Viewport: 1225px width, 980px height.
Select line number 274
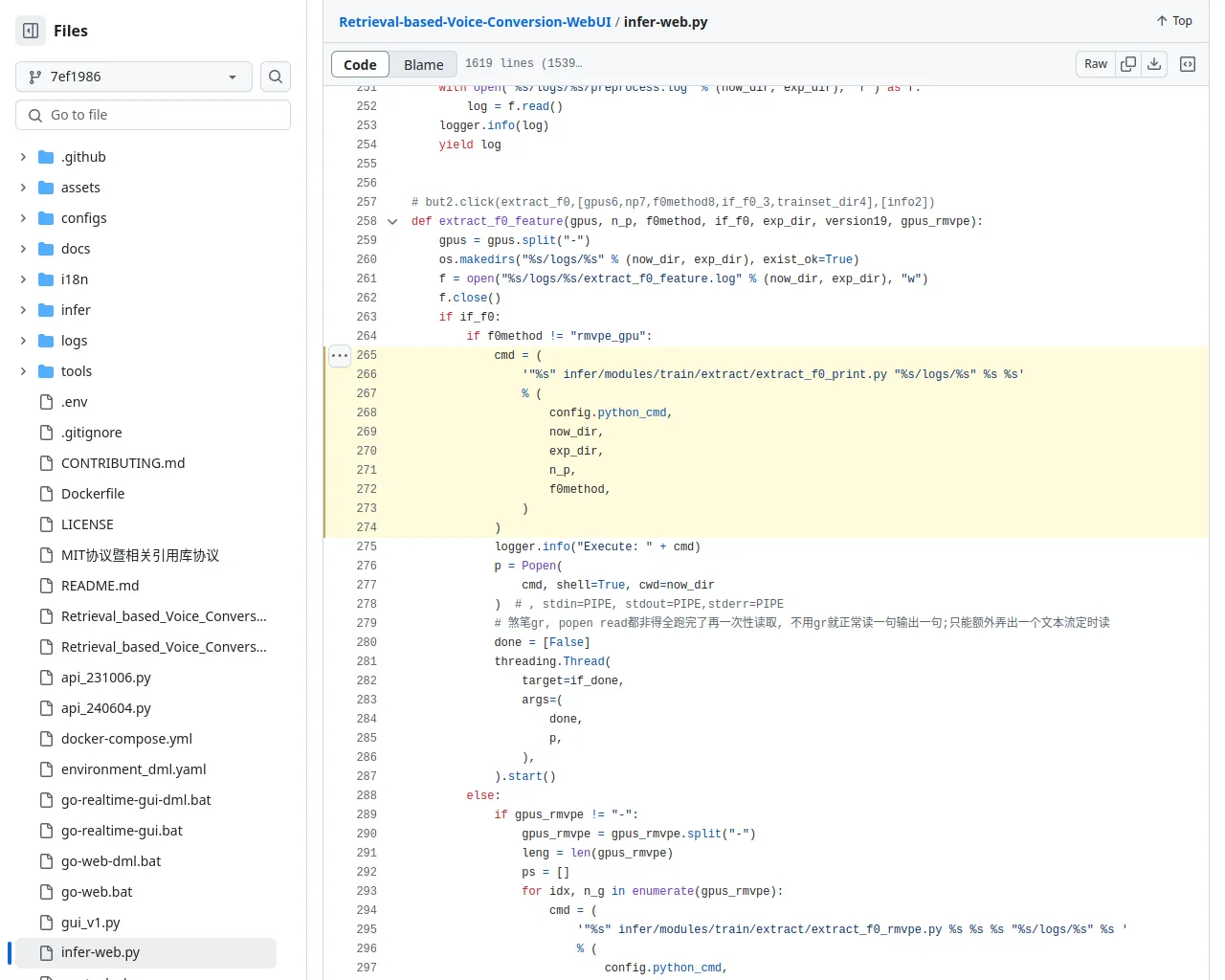click(367, 527)
